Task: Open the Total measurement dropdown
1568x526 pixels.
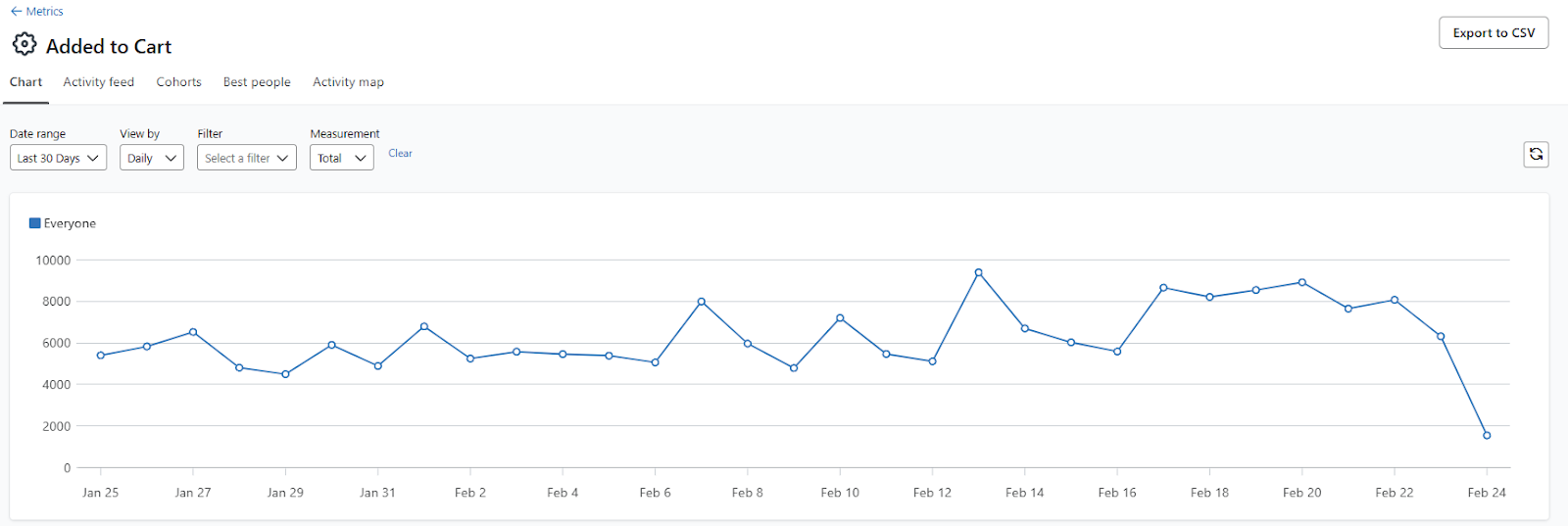Action: (342, 158)
